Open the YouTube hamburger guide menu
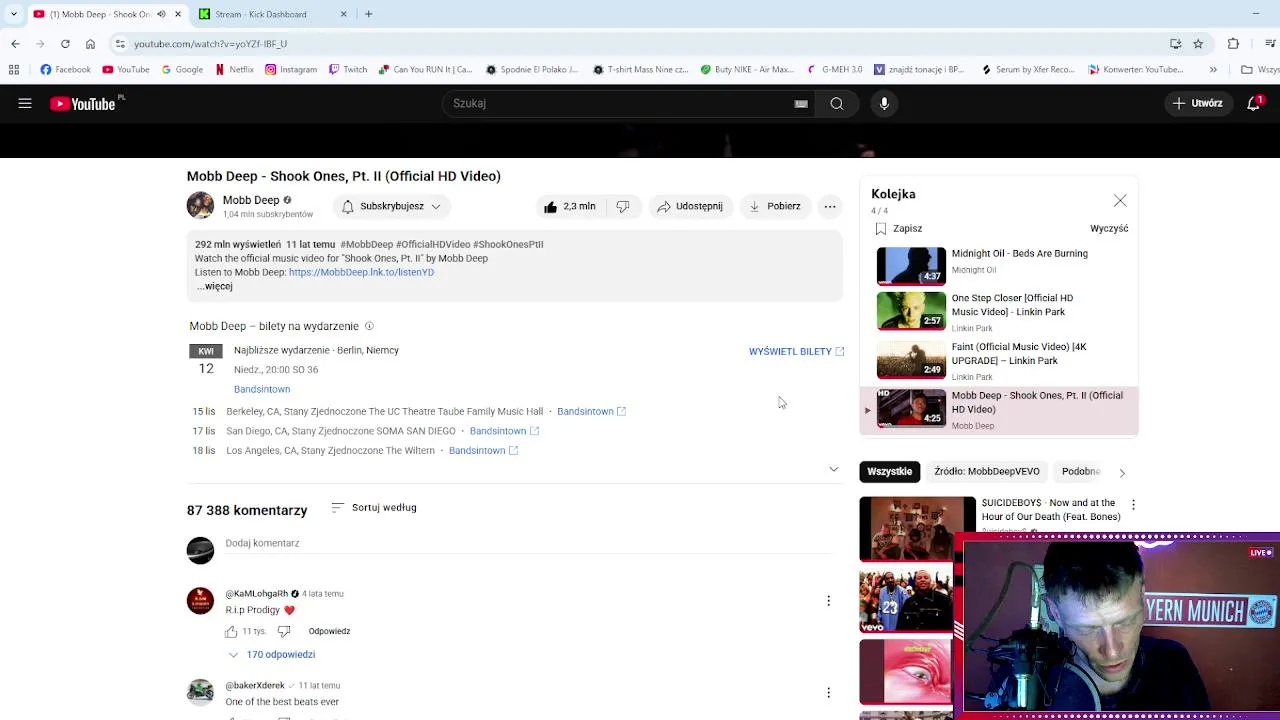 25,103
